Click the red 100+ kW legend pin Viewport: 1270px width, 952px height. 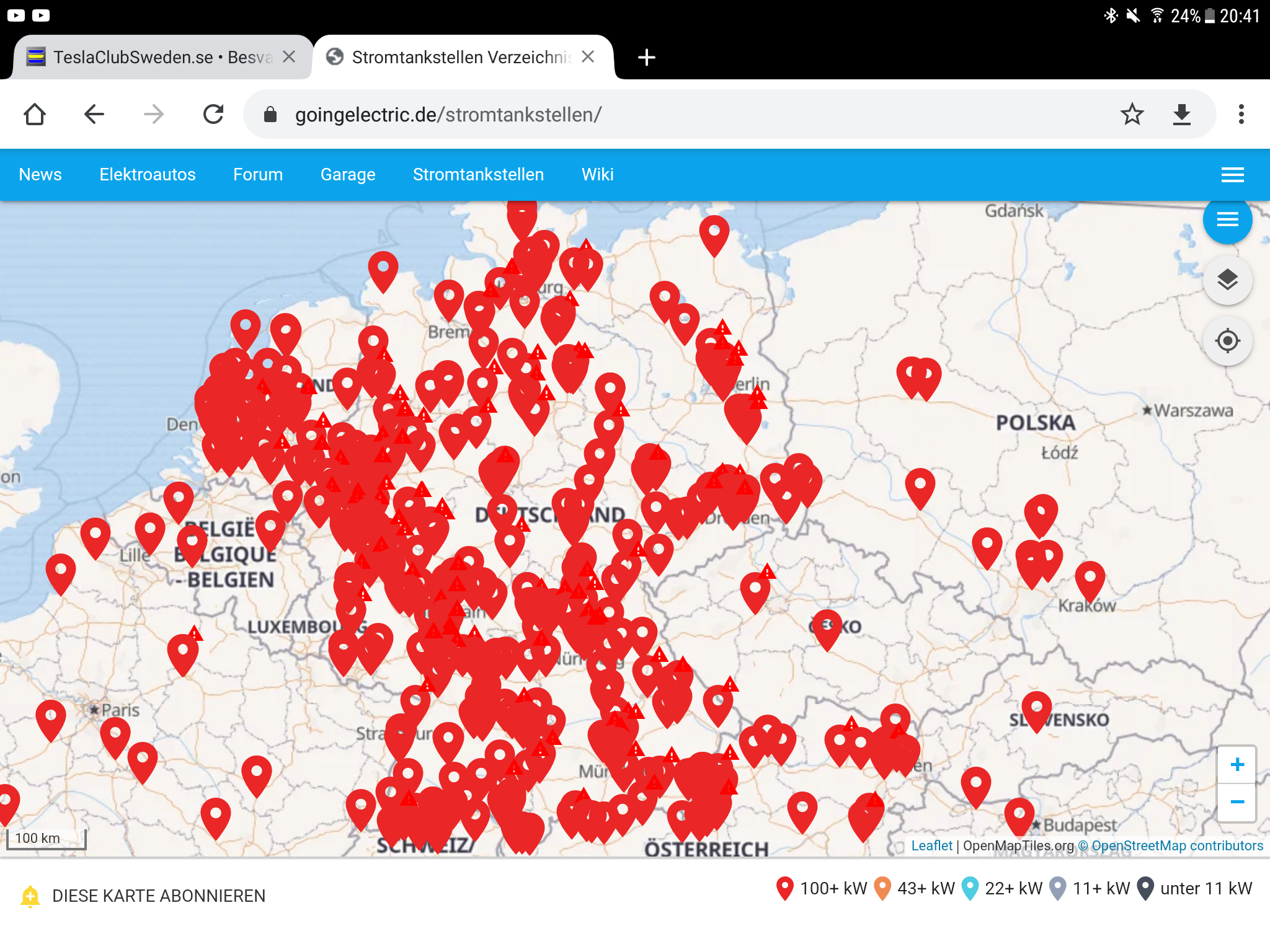click(785, 888)
